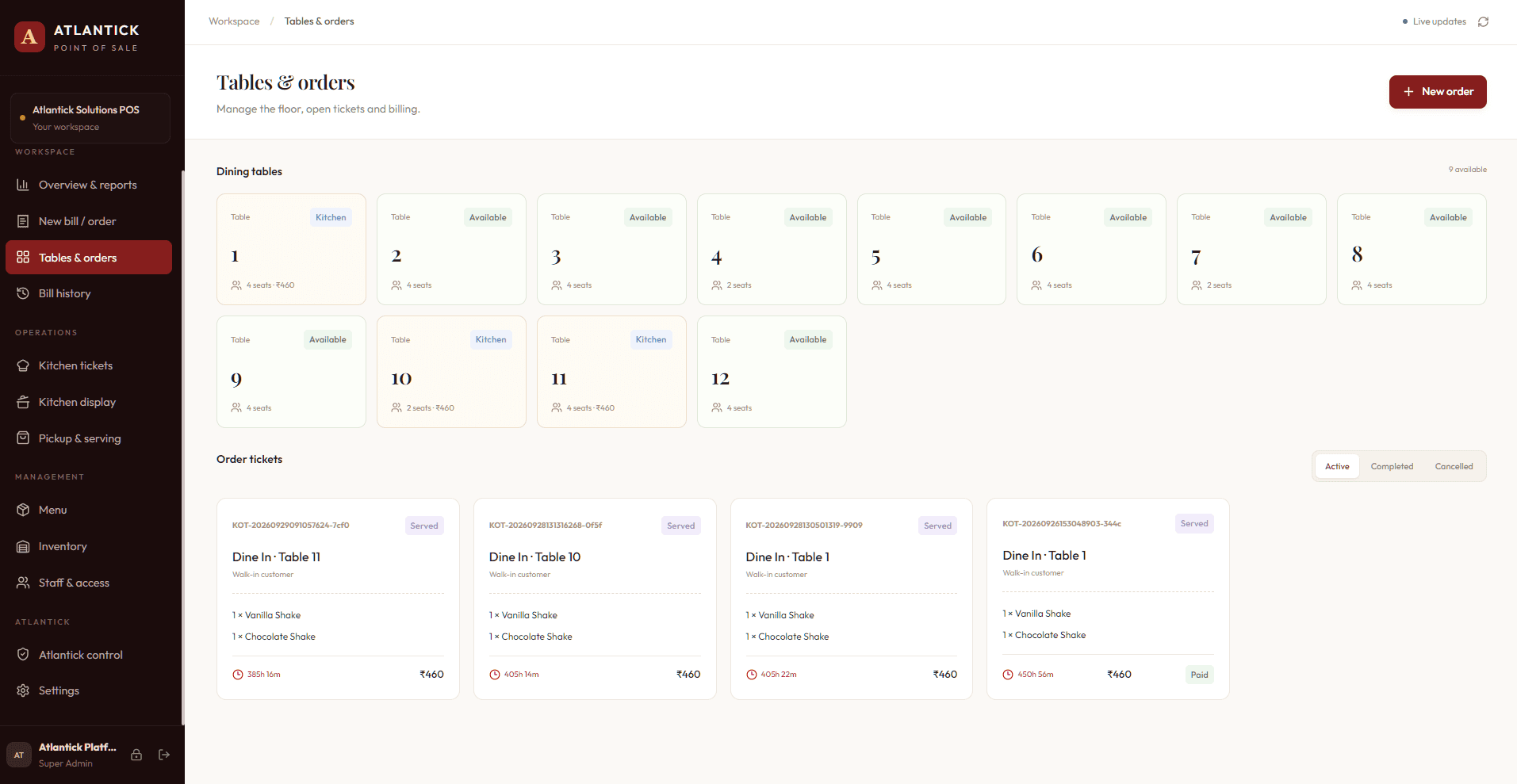Viewport: 1517px width, 784px height.
Task: Open the Atlantick Platform user profile menu
Action: [64, 755]
